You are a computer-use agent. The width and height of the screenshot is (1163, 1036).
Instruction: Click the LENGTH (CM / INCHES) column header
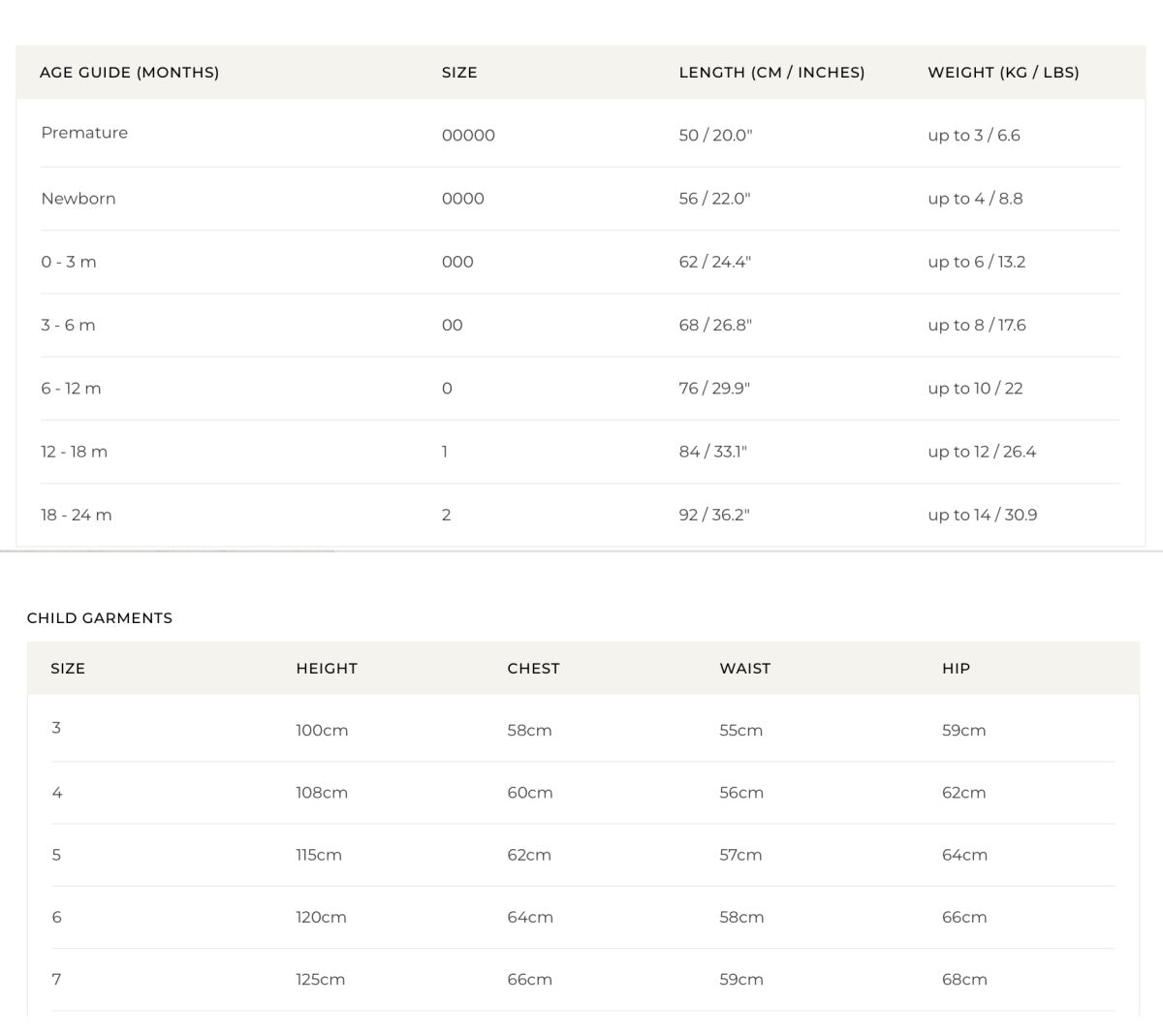point(771,73)
